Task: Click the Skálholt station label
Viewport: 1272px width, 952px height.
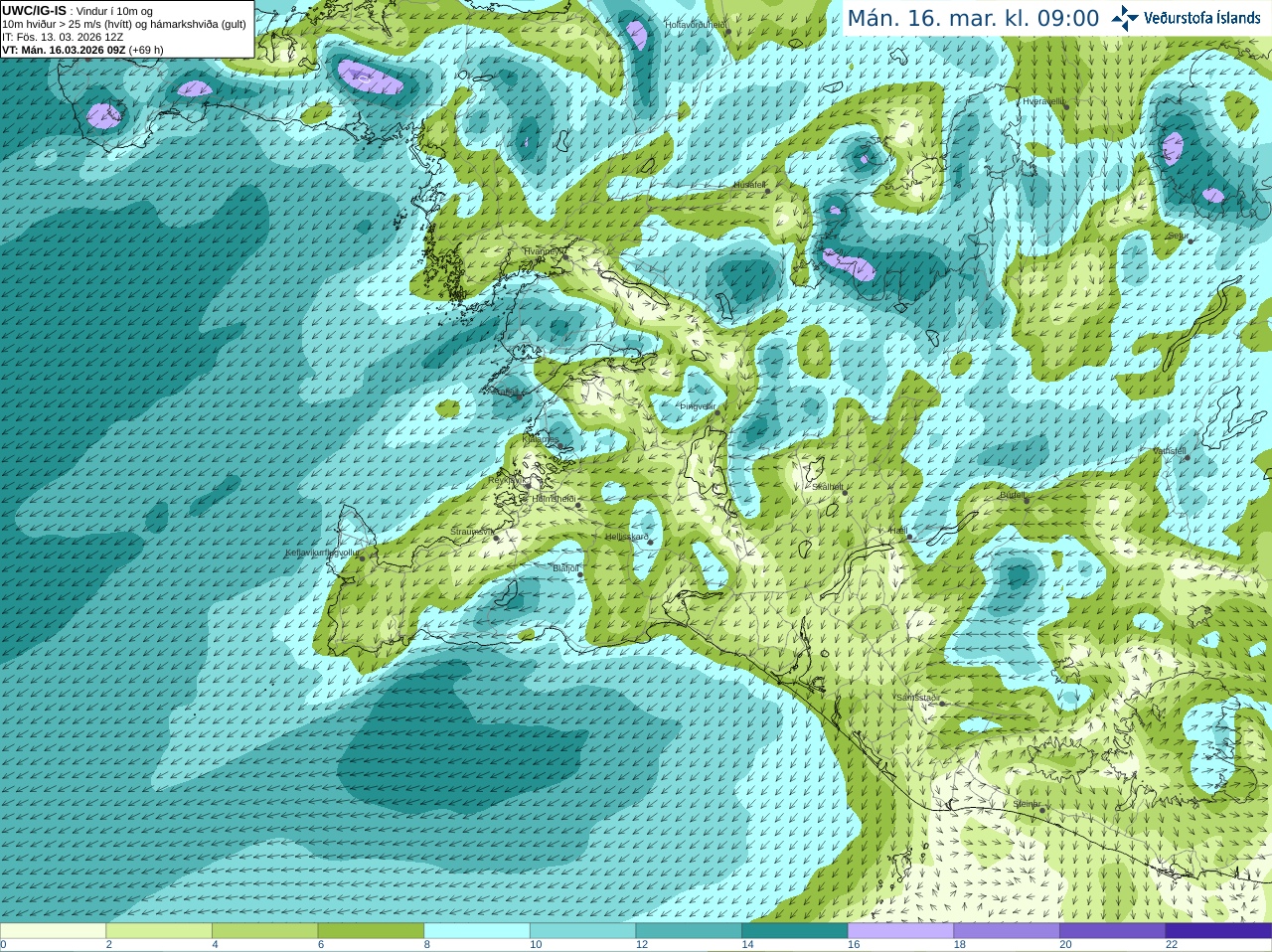Action: click(x=827, y=487)
